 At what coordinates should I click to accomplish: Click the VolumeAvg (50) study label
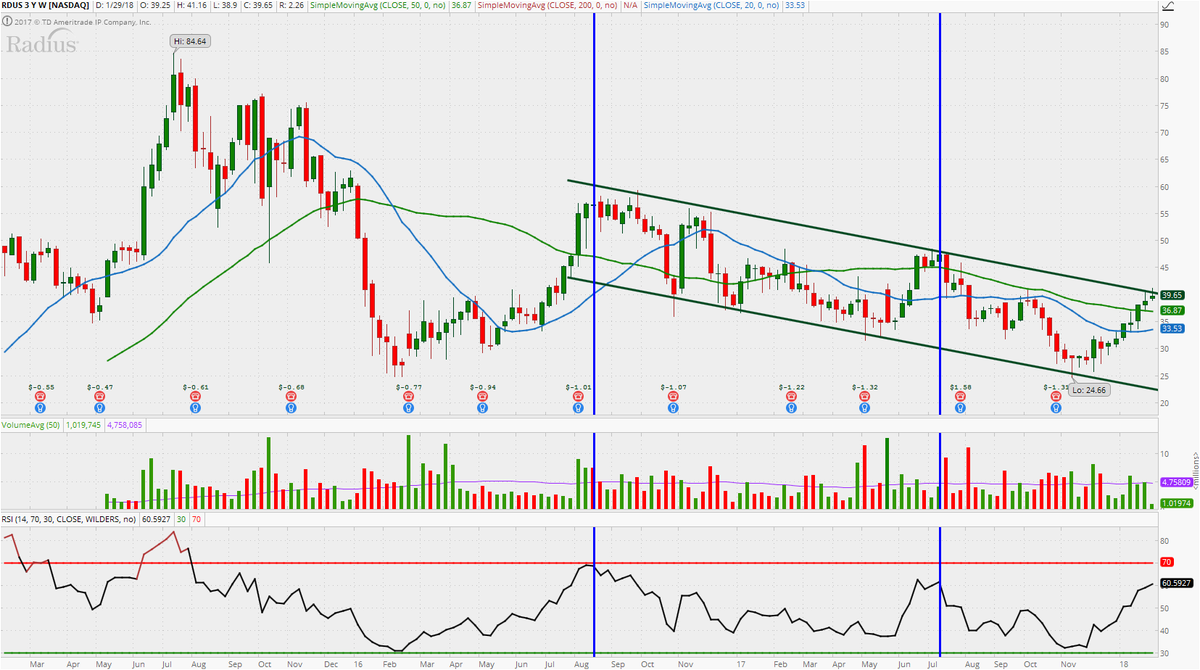pyautogui.click(x=30, y=424)
